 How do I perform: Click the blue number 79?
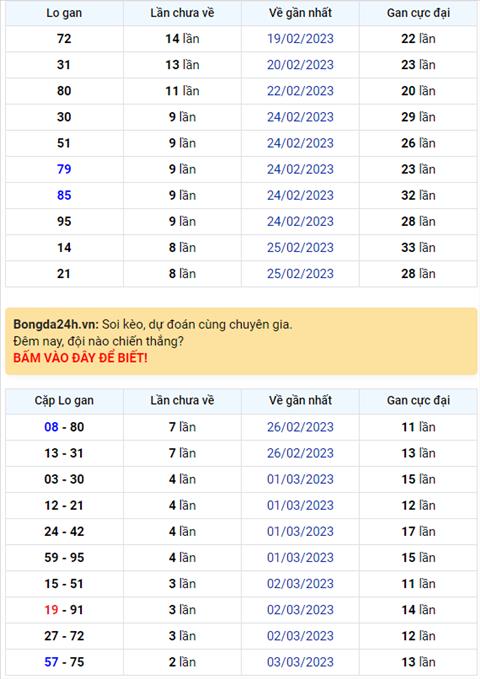[64, 169]
